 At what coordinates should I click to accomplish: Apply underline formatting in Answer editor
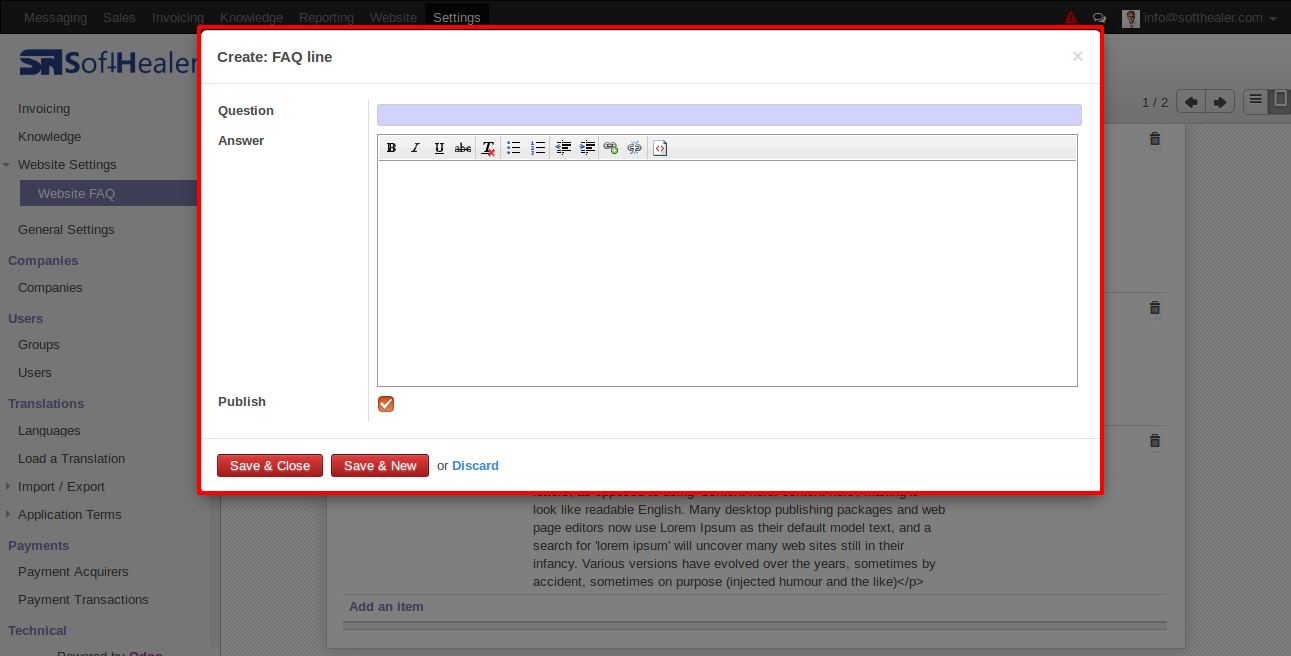pyautogui.click(x=439, y=148)
